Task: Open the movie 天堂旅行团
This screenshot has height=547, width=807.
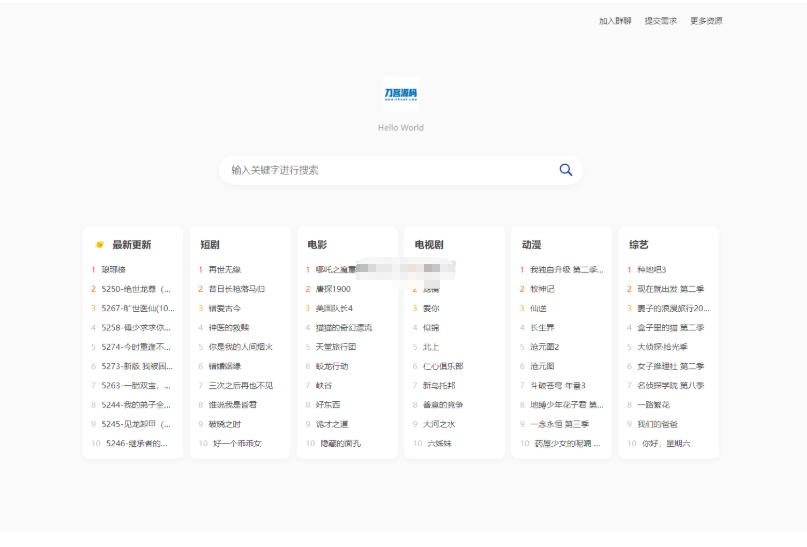Action: [x=336, y=347]
